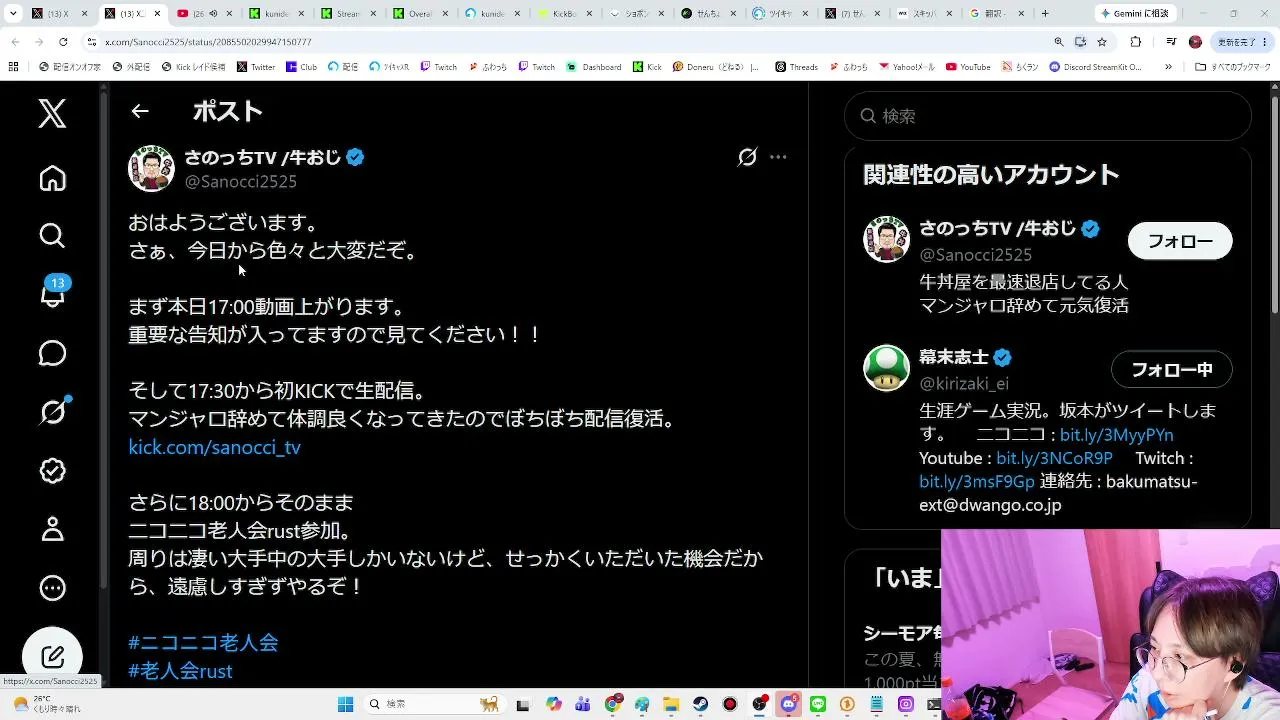Open Chrome profile avatar in toolbar
This screenshot has height=720, width=1280.
click(x=1195, y=42)
